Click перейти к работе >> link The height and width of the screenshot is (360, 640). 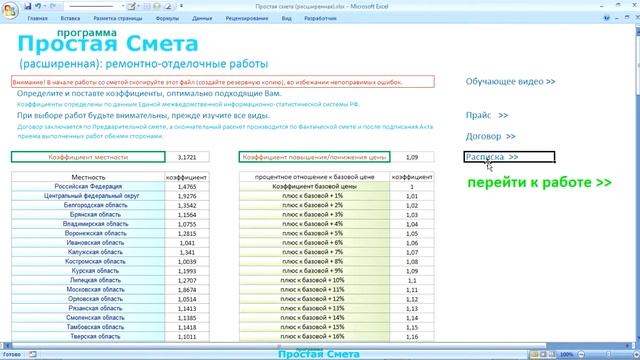tap(539, 182)
